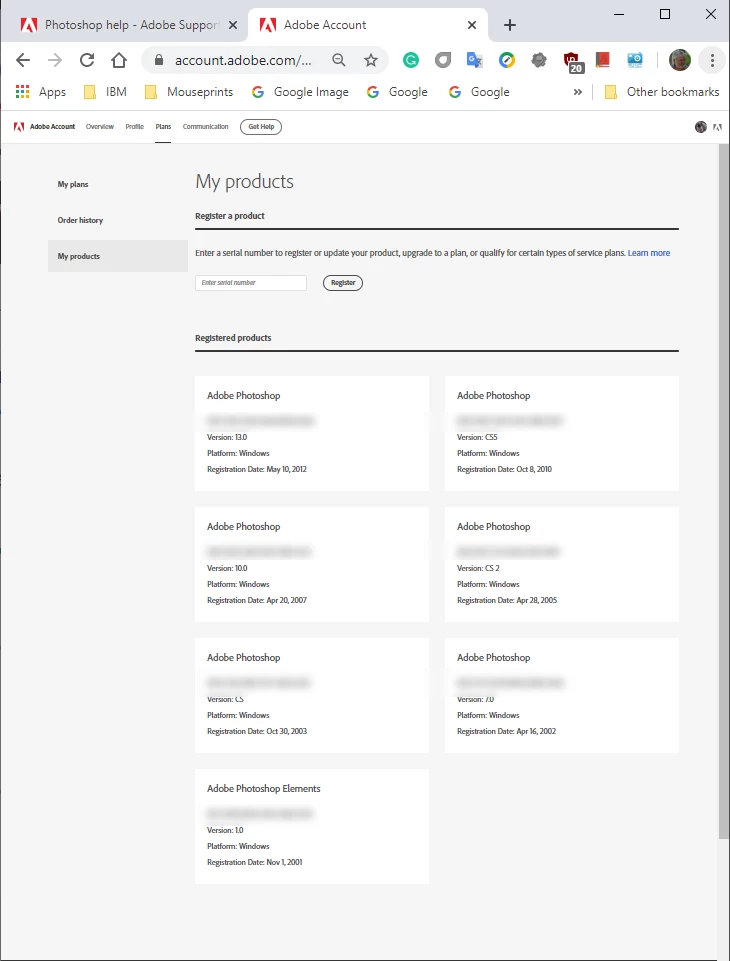Click the padlock site info icon

point(159,60)
